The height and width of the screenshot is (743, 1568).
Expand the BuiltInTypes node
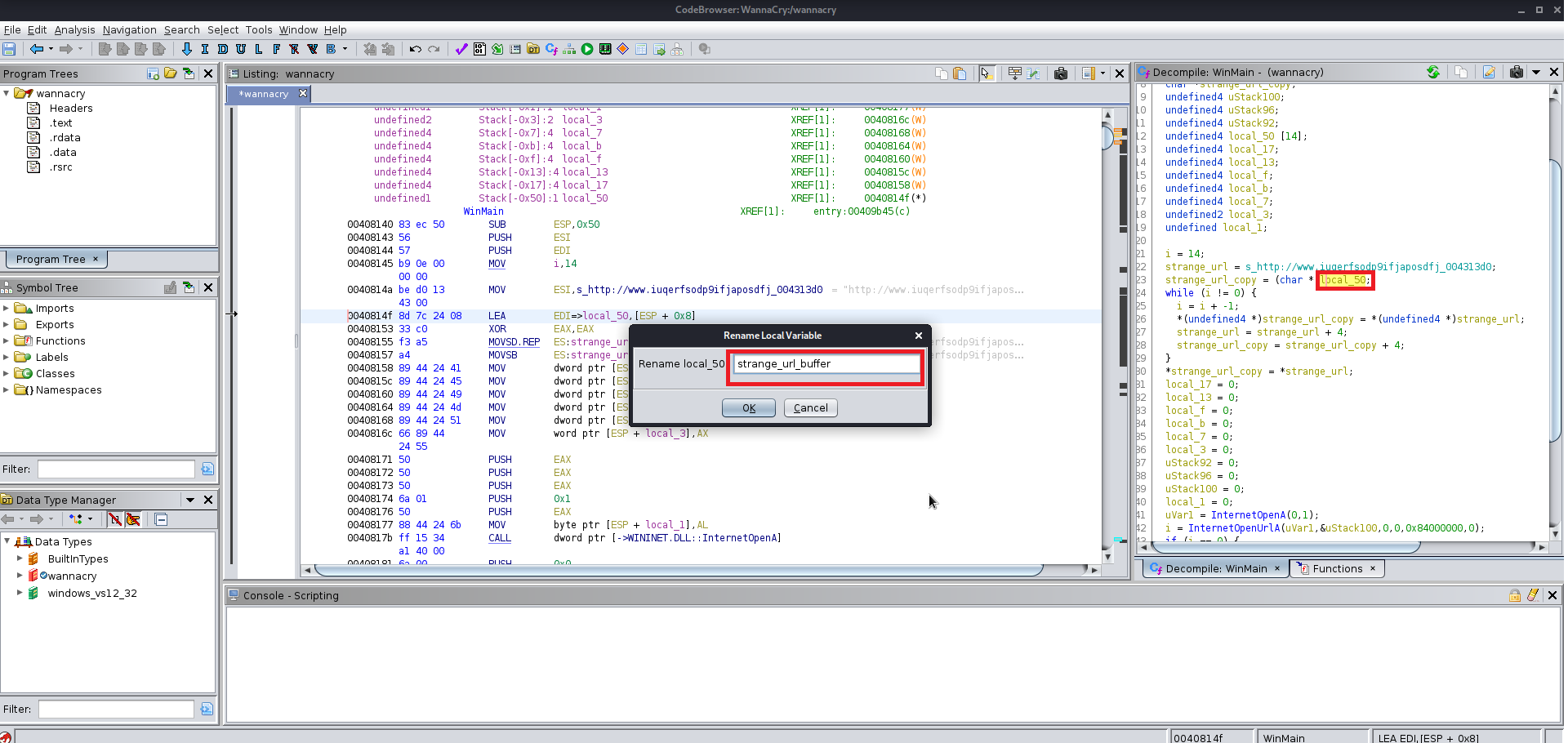point(20,558)
